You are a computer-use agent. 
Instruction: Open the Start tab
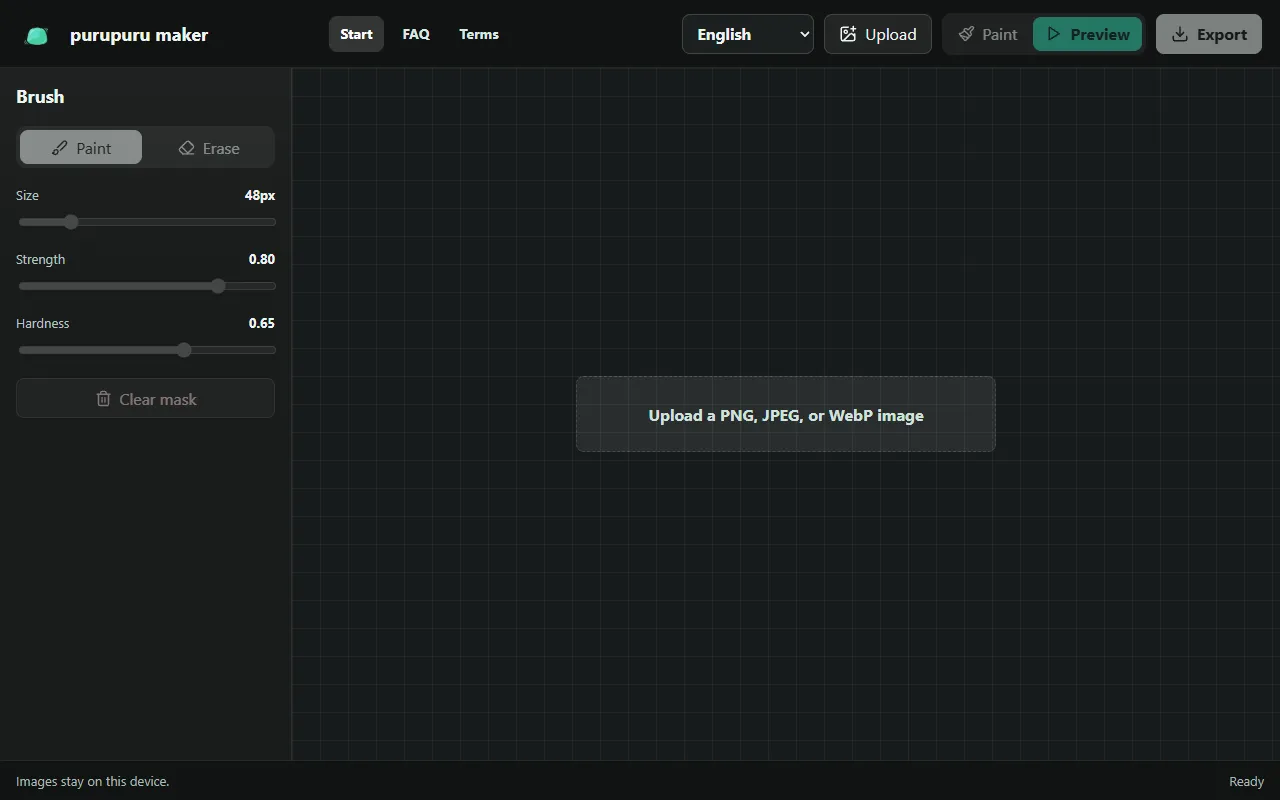tap(356, 34)
